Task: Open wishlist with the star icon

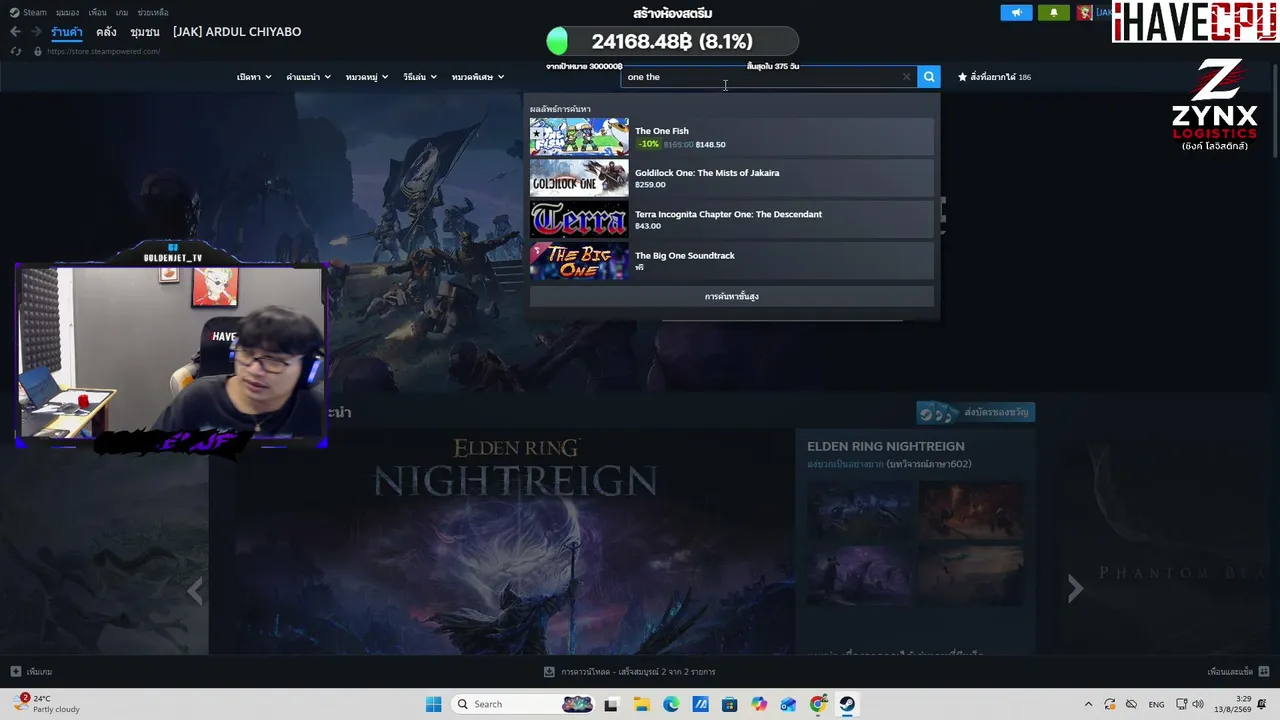Action: pyautogui.click(x=963, y=77)
